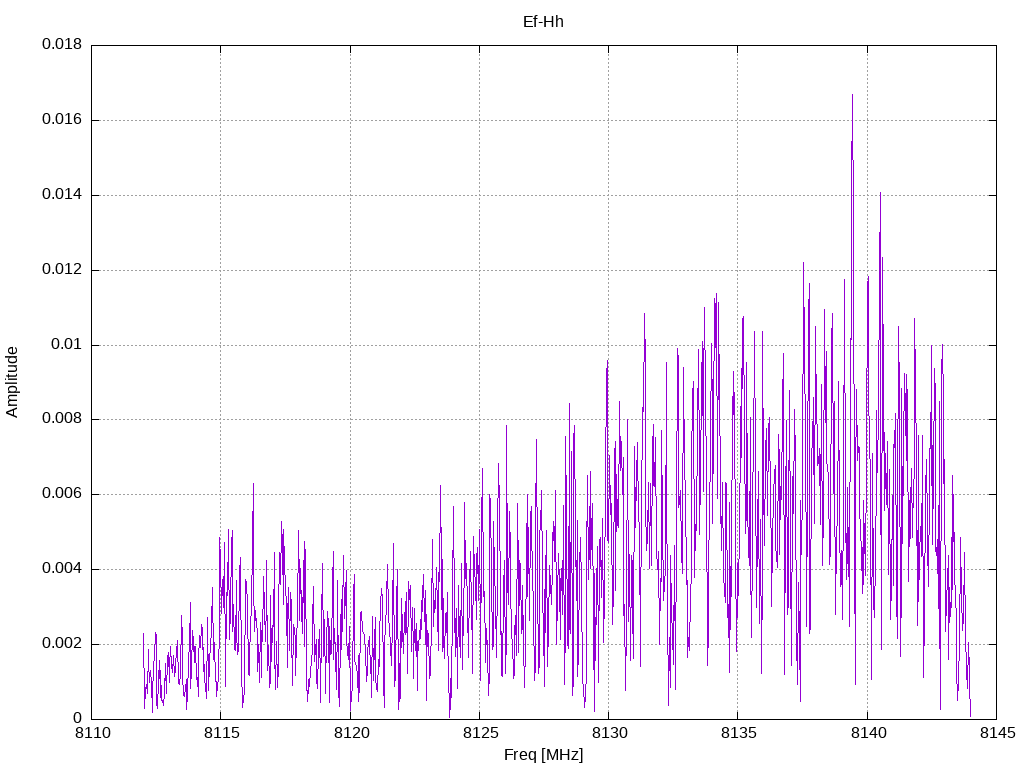Click x-axis tick label 8115

[222, 733]
